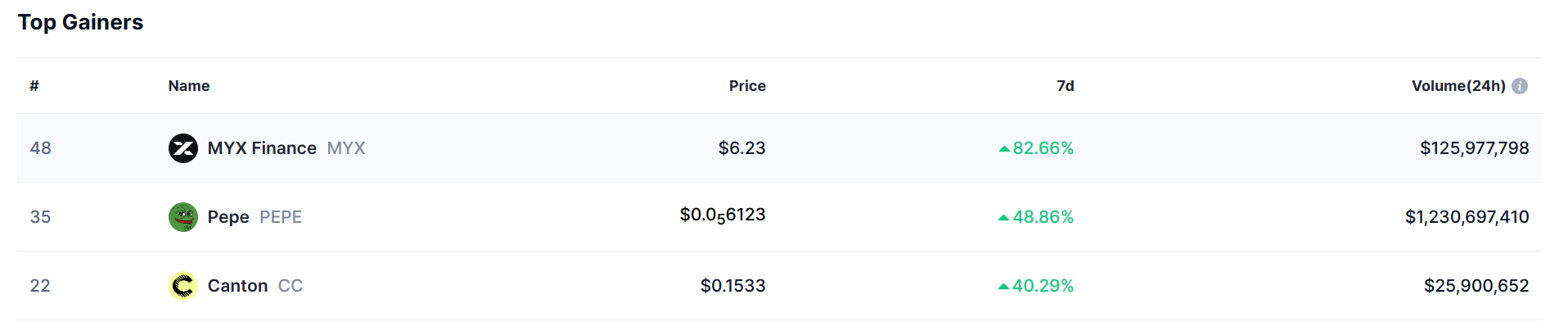The height and width of the screenshot is (331, 1568).
Task: Open the Canton coin page
Action: pos(237,286)
